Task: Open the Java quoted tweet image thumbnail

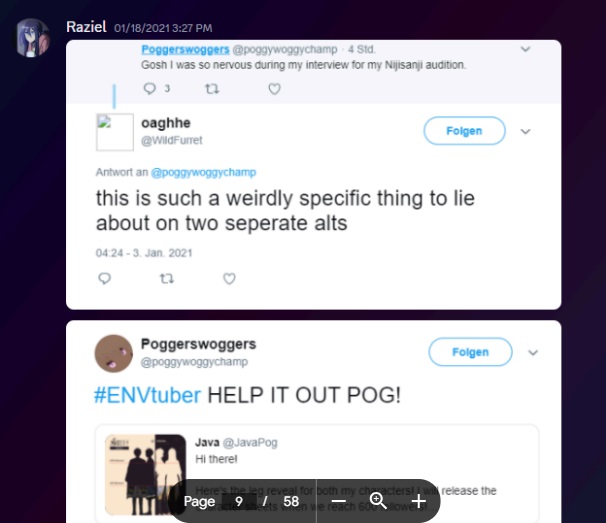Action: 145,475
